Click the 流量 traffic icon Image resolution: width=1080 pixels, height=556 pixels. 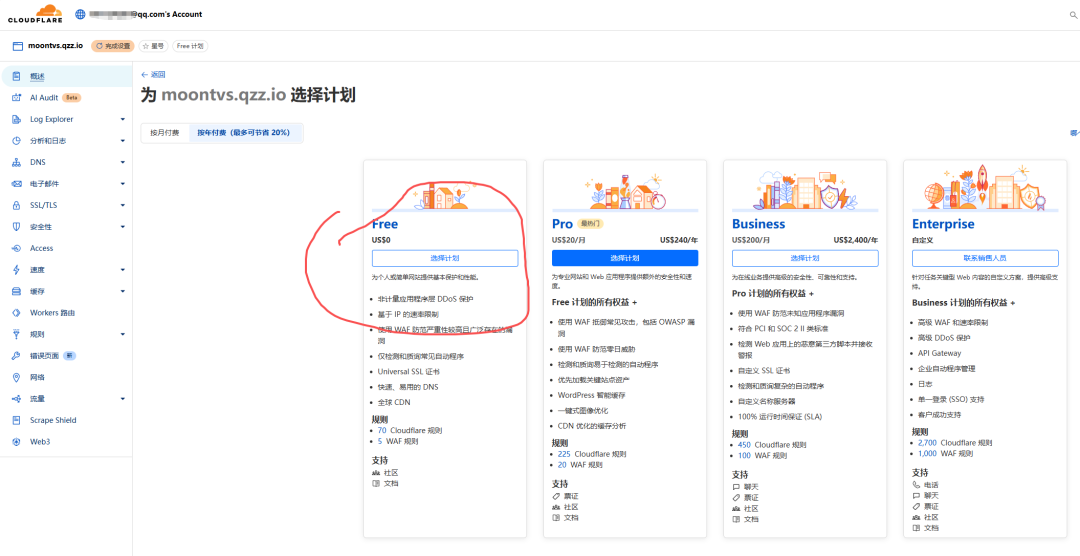pos(16,399)
